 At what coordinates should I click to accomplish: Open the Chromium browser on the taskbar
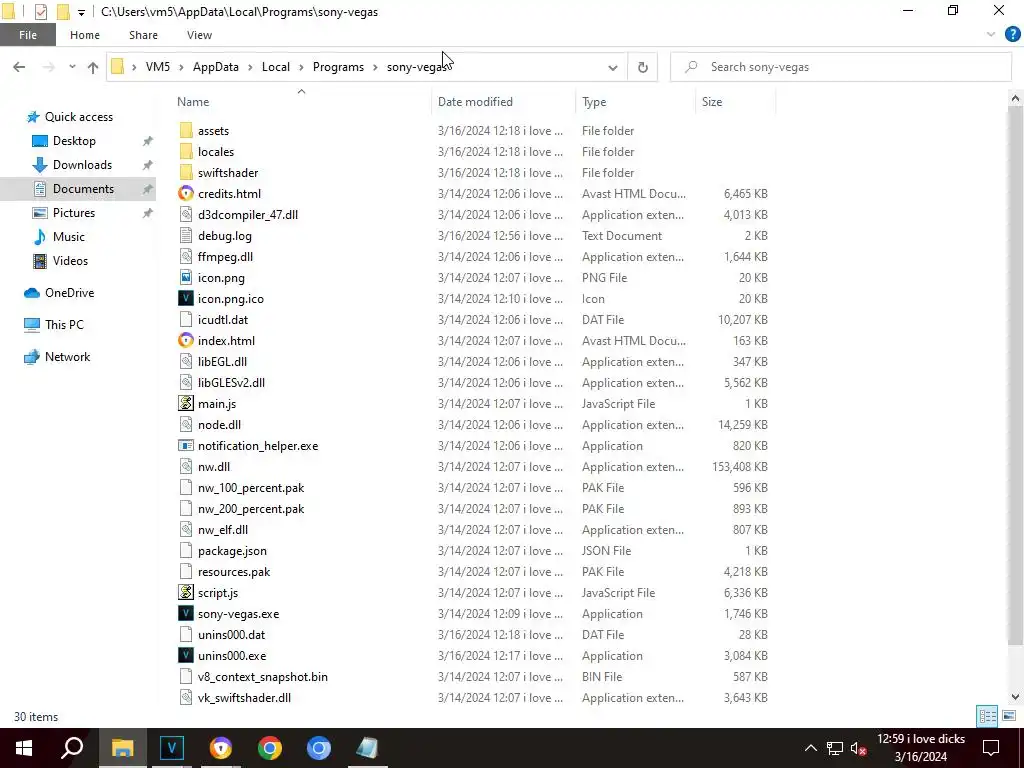319,748
